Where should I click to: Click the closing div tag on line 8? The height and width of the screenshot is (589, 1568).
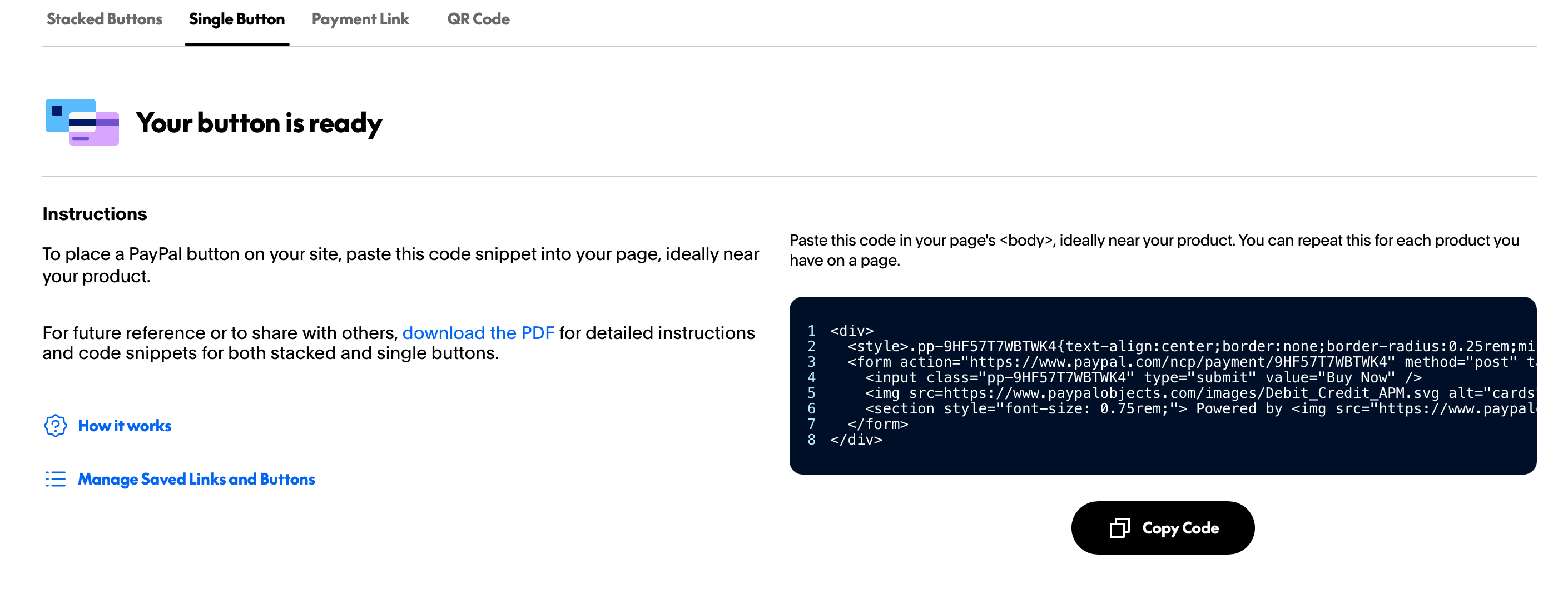856,440
